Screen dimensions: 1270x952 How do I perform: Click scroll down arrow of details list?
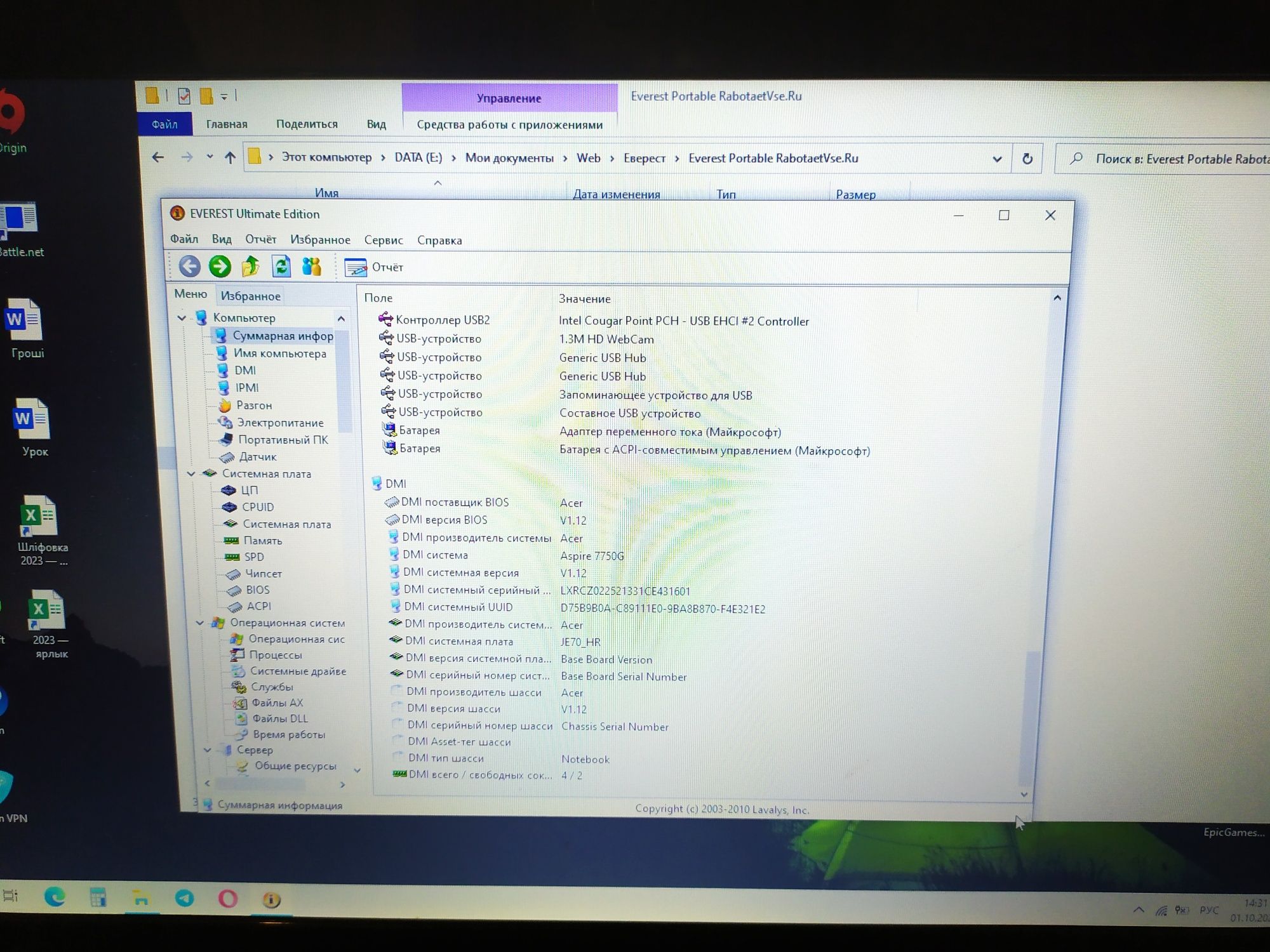tap(1024, 794)
